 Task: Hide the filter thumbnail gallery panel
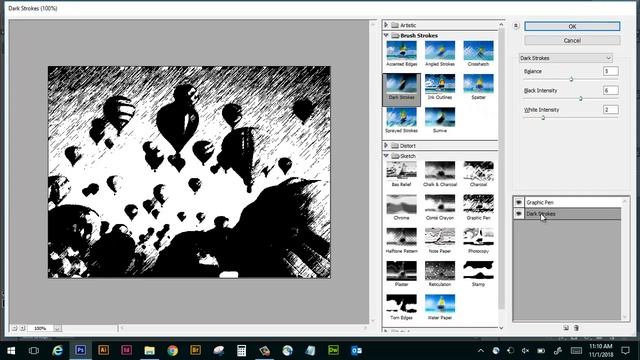click(x=516, y=26)
